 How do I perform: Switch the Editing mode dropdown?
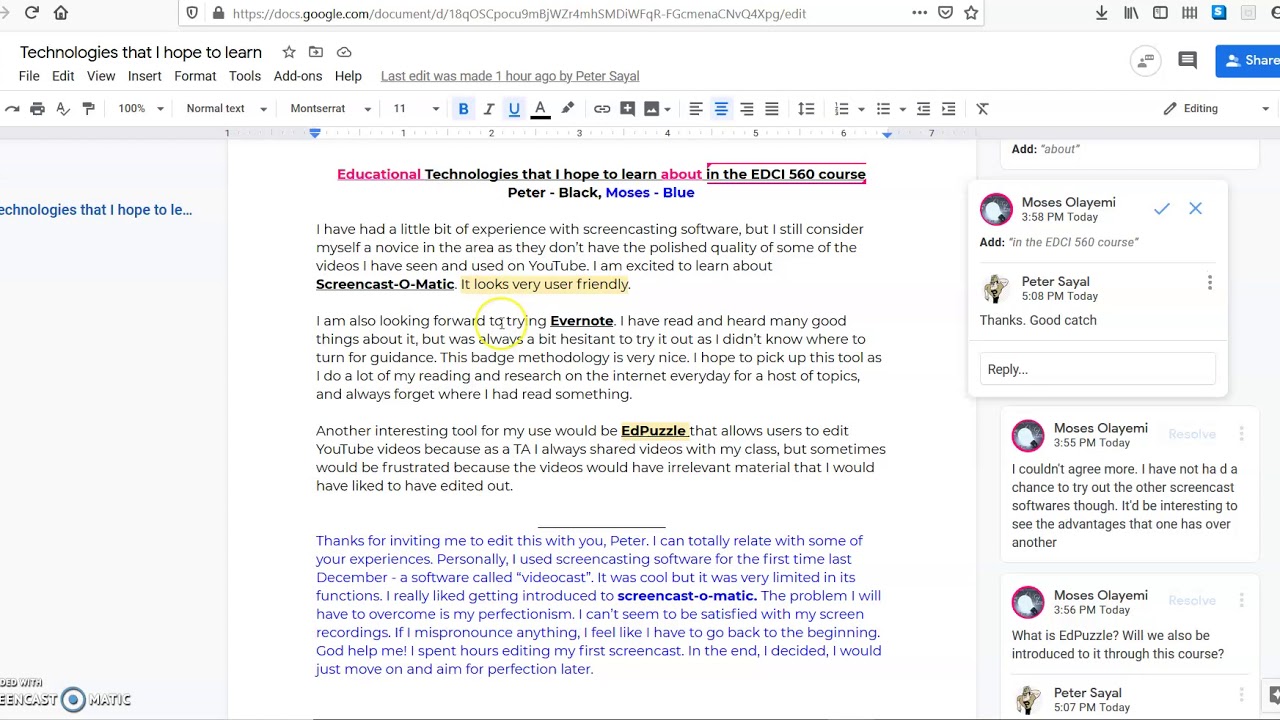coord(1216,108)
